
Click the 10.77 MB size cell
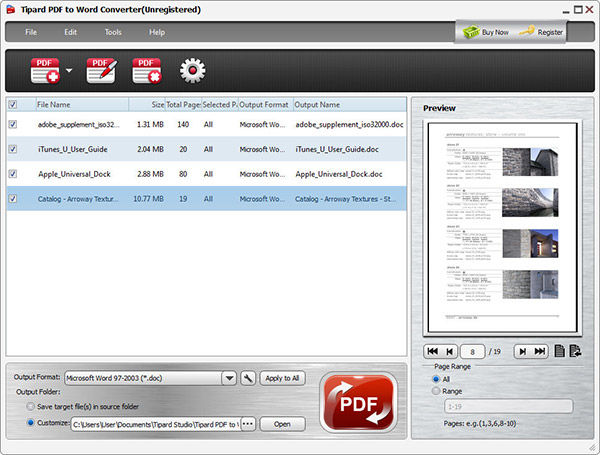coord(148,199)
